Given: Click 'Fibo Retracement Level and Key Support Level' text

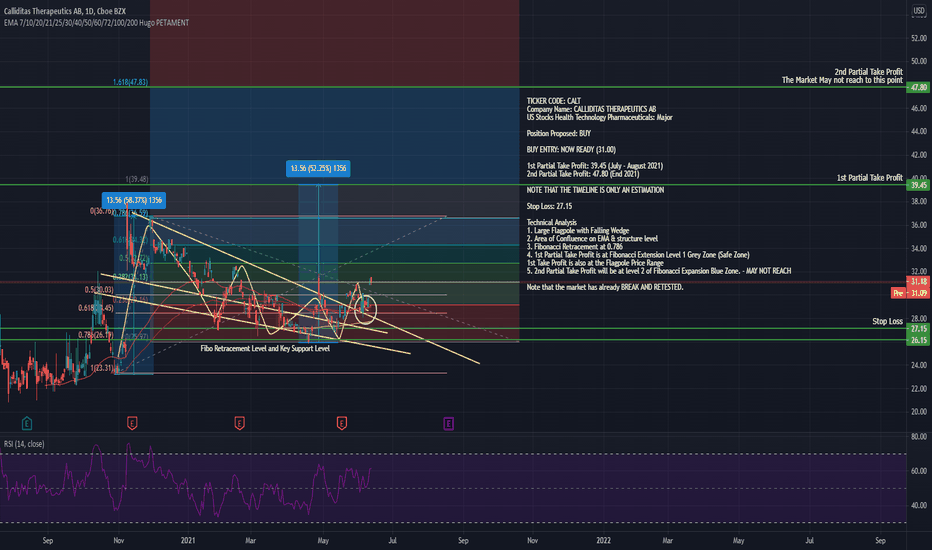Looking at the screenshot, I should pyautogui.click(x=265, y=348).
